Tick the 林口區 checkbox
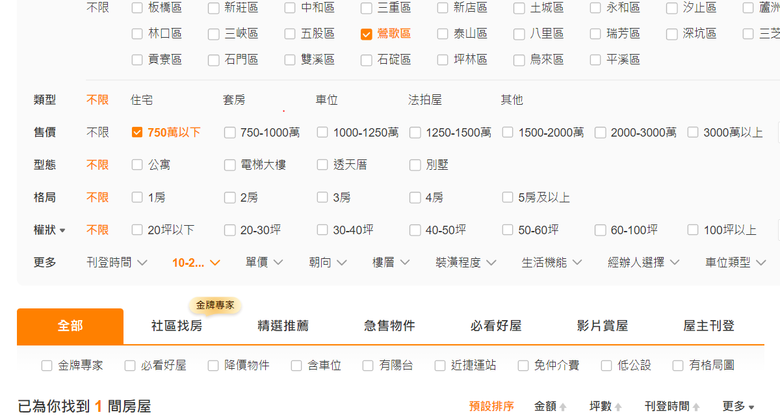 coord(137,34)
